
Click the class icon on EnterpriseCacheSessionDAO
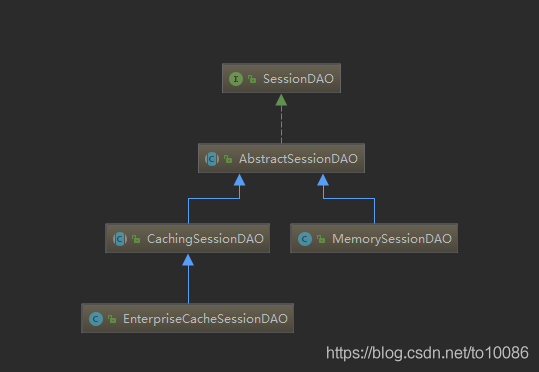click(96, 319)
